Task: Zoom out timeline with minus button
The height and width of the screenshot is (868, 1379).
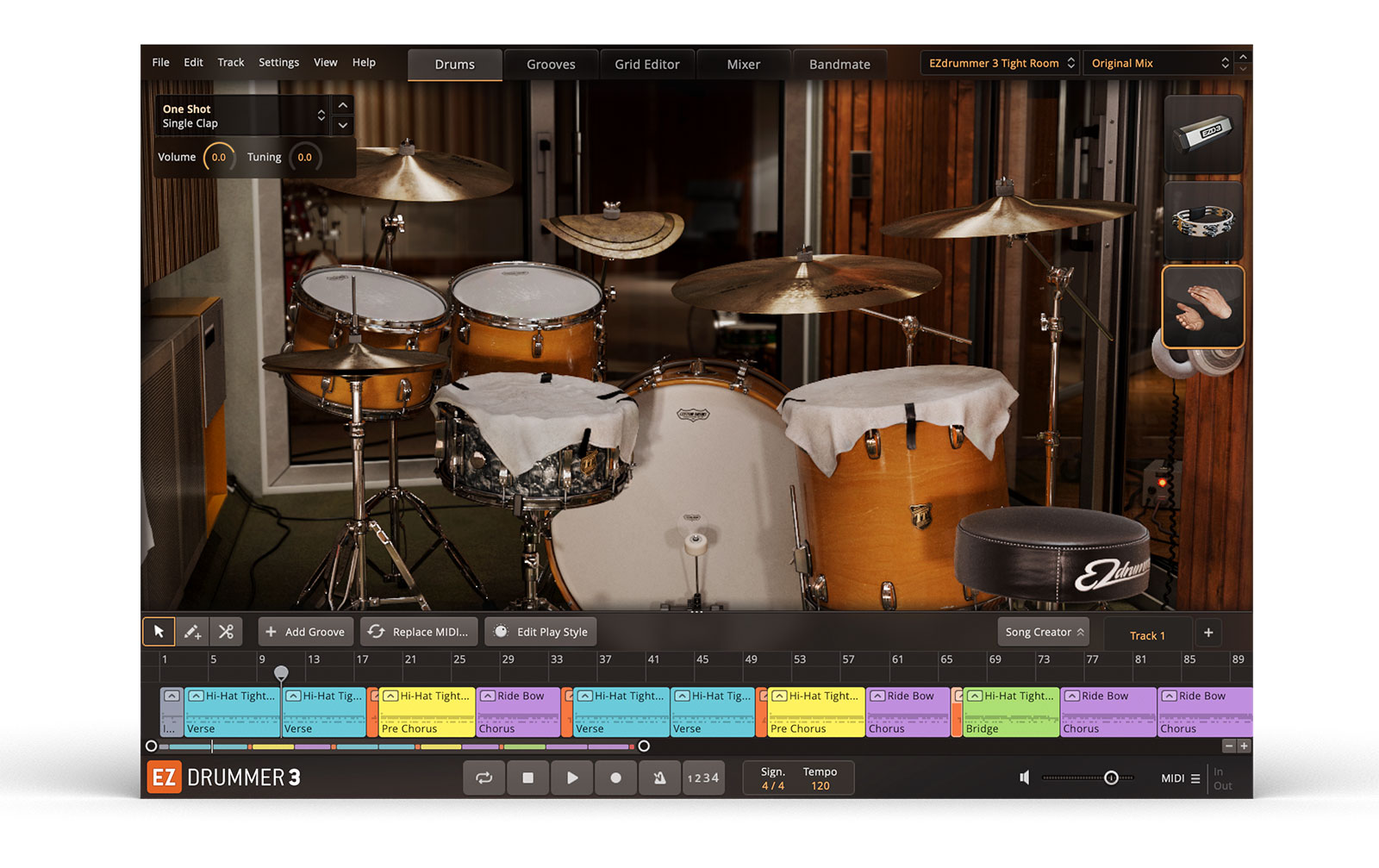Action: (x=1229, y=746)
